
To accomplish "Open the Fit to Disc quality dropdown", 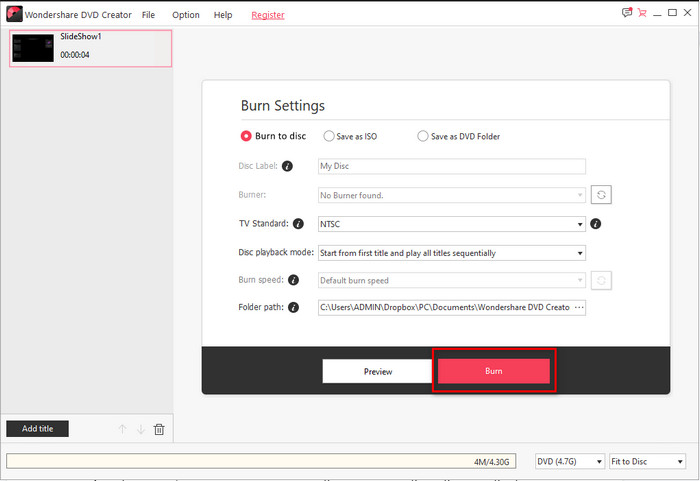I will click(647, 461).
